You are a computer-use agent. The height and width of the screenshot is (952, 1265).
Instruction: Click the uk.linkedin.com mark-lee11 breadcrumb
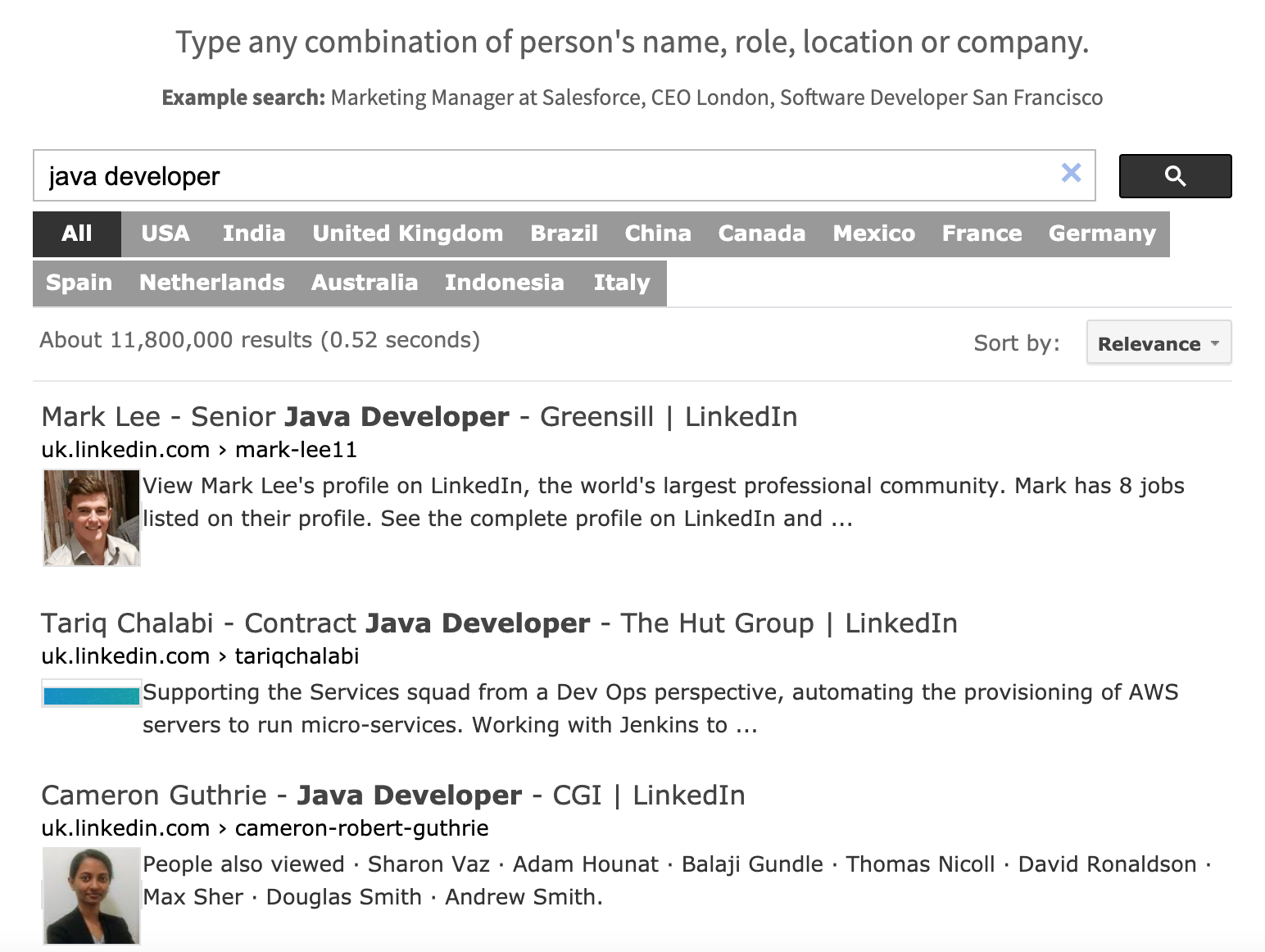click(x=202, y=450)
